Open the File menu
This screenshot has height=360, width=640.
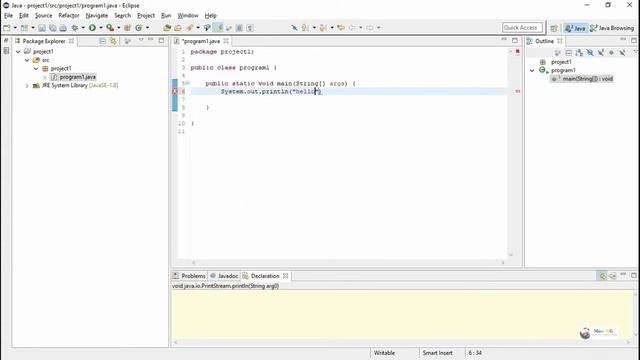(8, 16)
